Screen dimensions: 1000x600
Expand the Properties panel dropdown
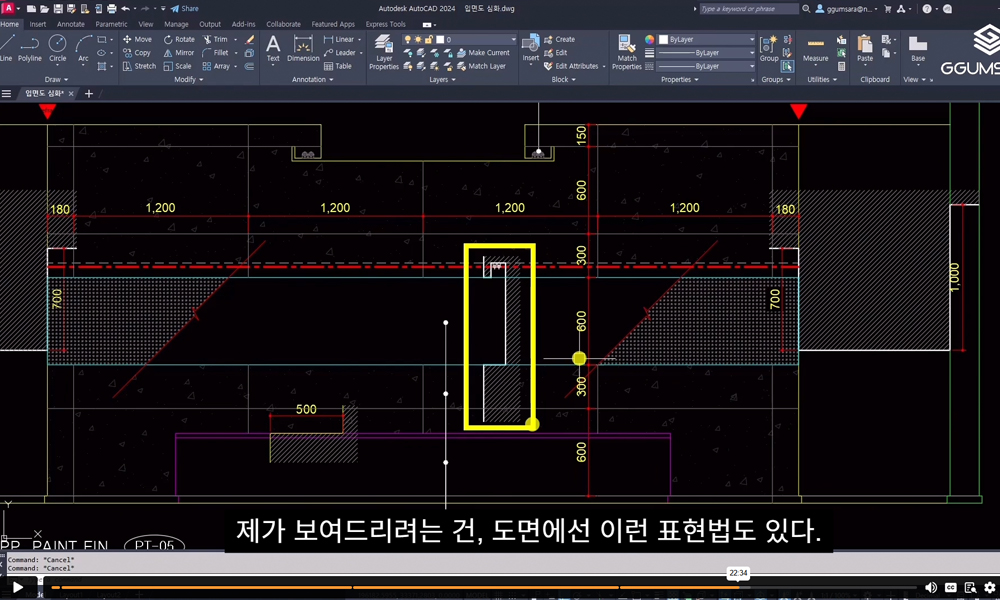pos(680,80)
